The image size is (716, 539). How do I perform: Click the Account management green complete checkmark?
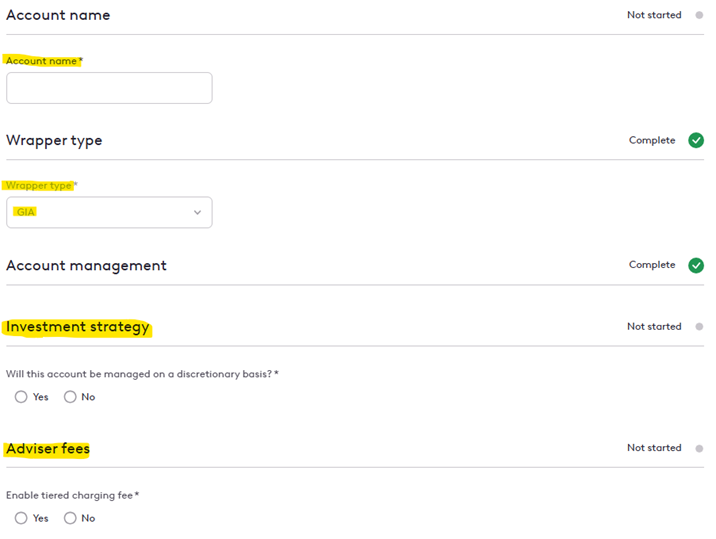(696, 265)
